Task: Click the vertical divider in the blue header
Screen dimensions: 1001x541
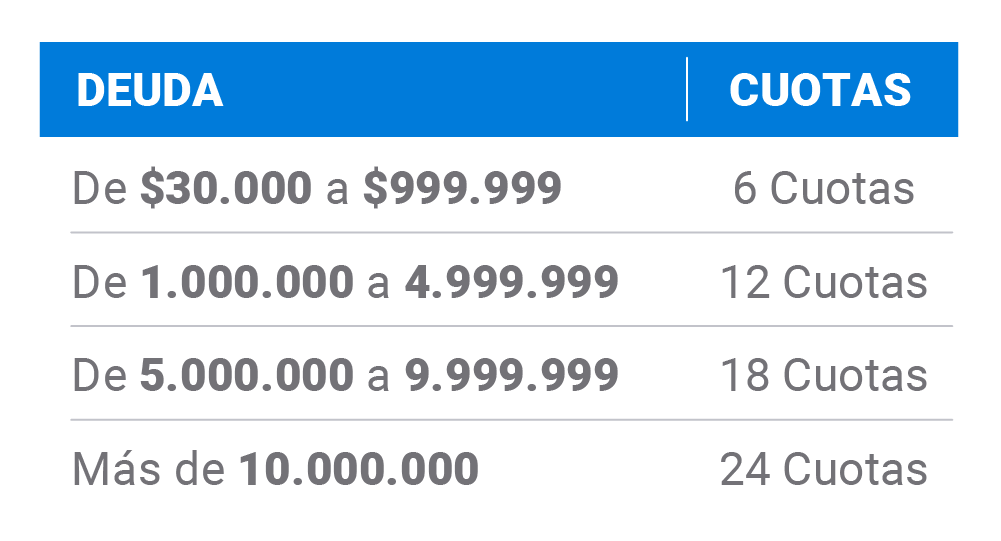Action: [x=687, y=90]
